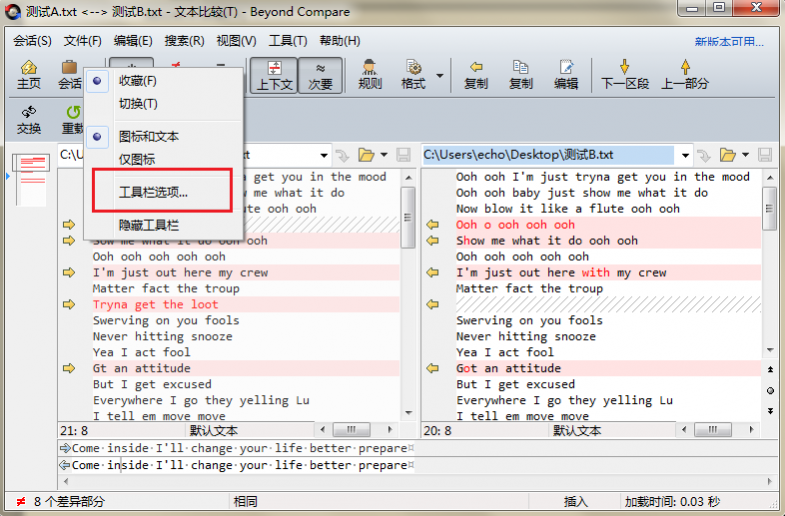Click the next-difference arrow below right scrollbar
This screenshot has width=785, height=516.
(x=770, y=411)
